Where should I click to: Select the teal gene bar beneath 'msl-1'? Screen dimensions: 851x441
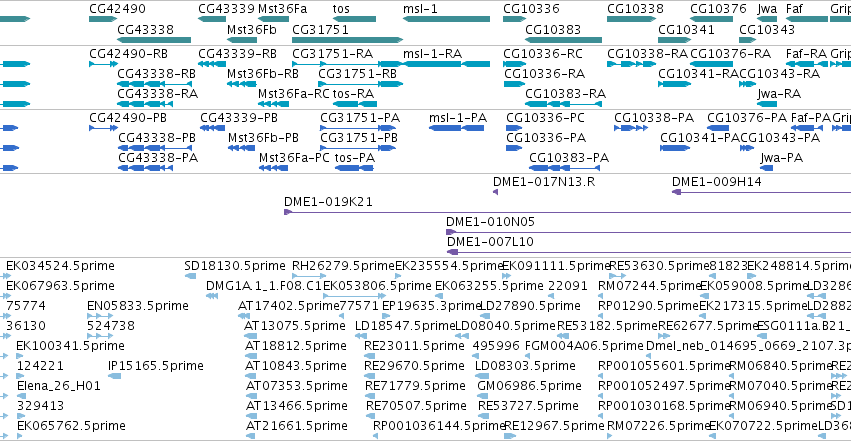446,19
